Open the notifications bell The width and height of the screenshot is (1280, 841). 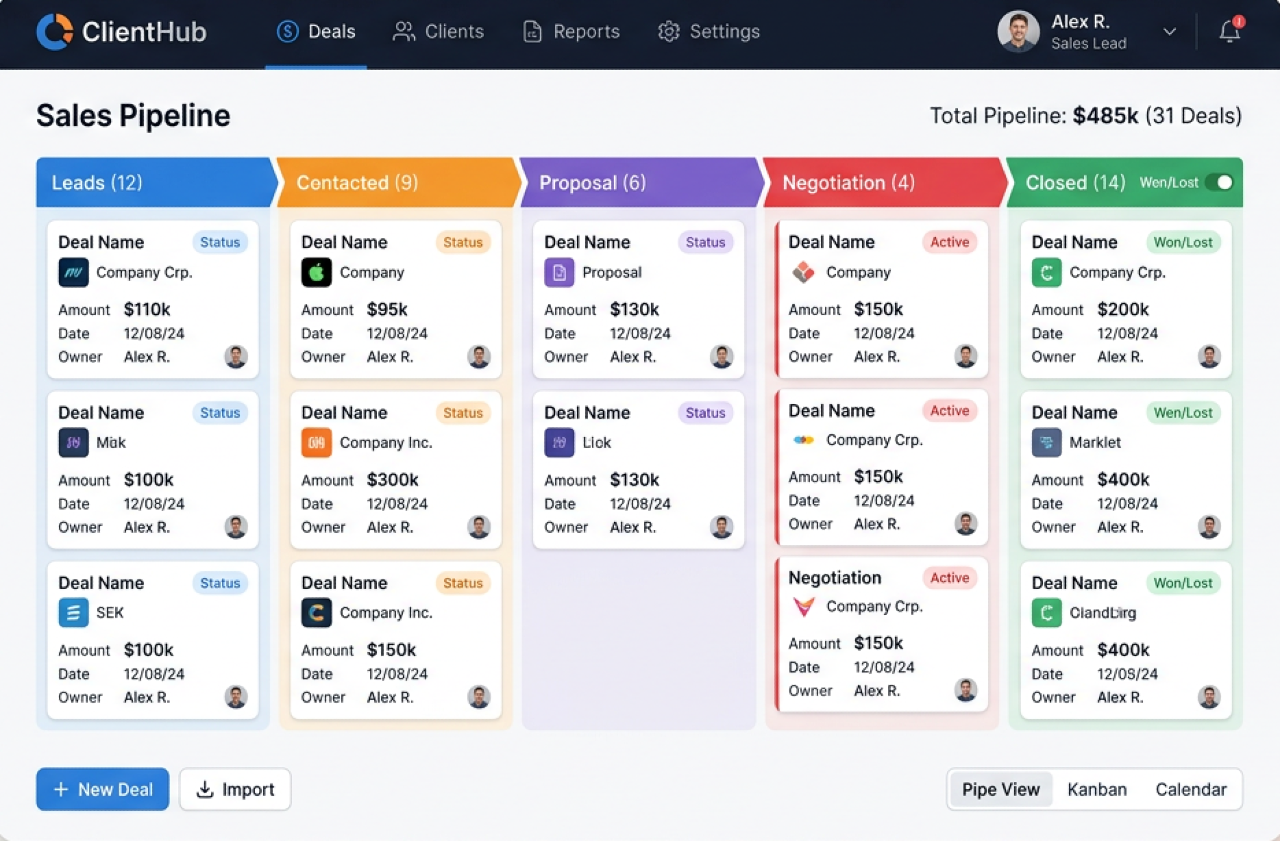pos(1230,31)
